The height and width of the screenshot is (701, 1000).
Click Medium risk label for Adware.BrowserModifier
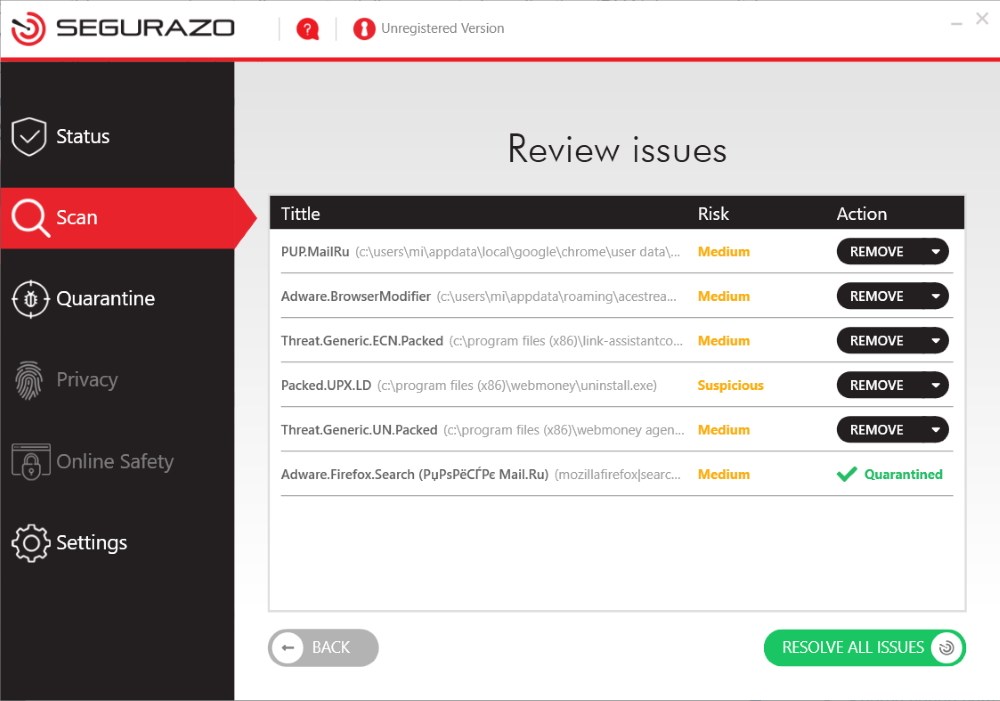[x=724, y=297]
